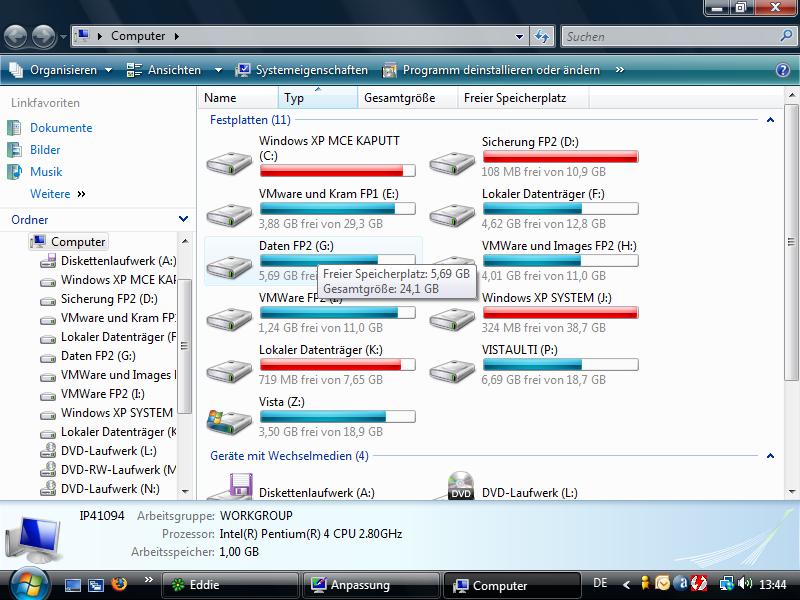800x600 pixels.
Task: Select Sicherung FP2 (D:) in folder tree
Action: 109,299
